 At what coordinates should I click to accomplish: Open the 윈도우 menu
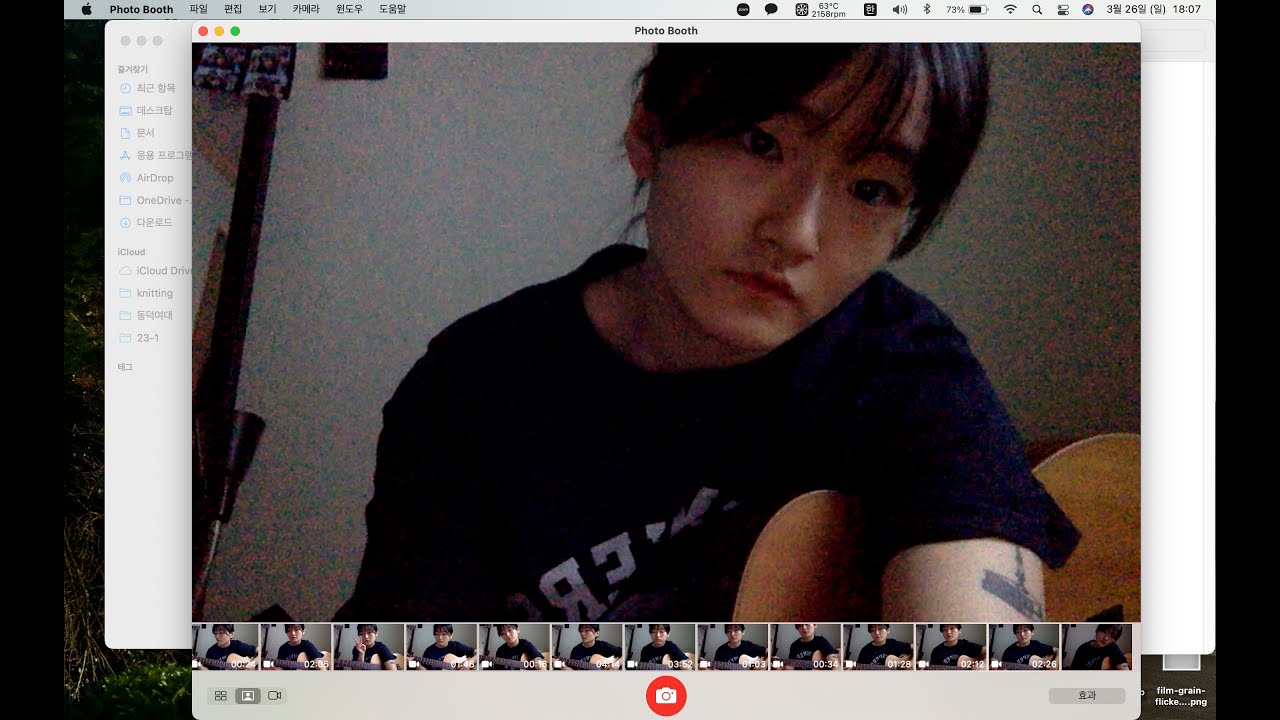coord(349,9)
